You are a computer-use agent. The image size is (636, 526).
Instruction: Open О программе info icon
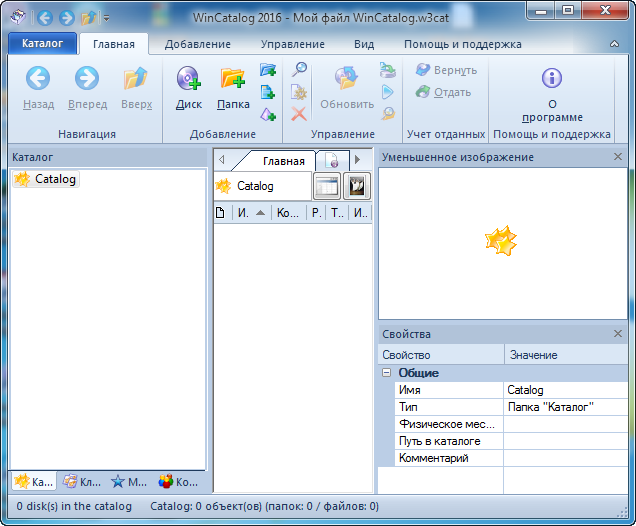coord(551,79)
